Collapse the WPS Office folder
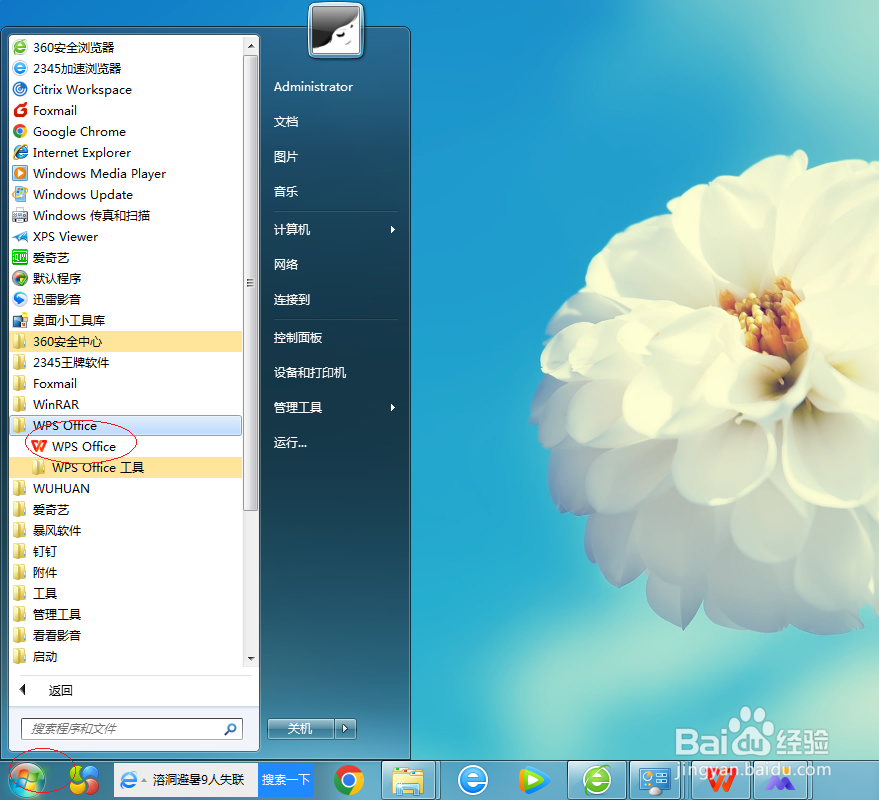 (x=126, y=426)
